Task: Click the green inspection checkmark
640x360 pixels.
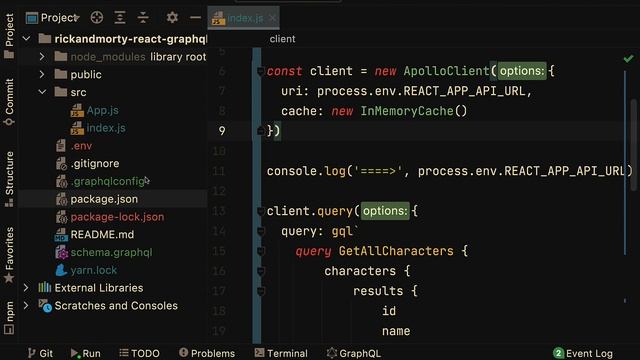Action: pyautogui.click(x=628, y=59)
